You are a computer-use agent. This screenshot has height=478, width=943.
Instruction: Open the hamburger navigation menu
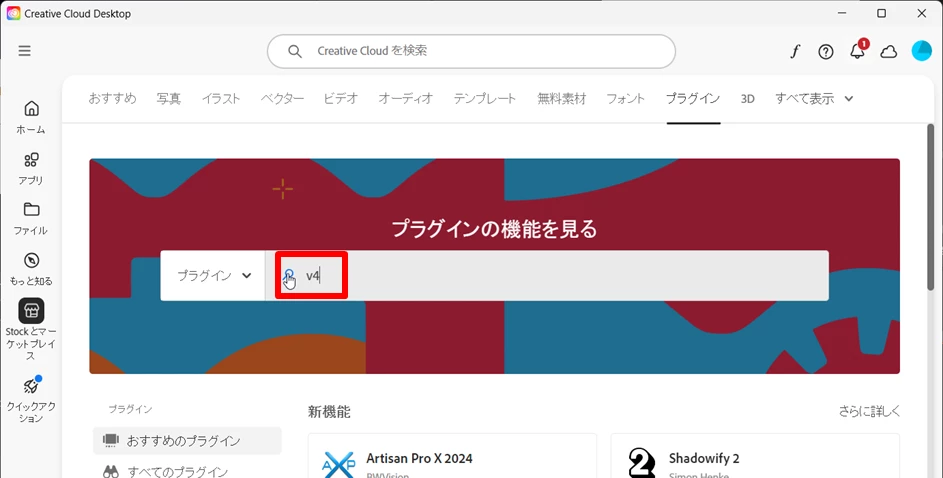[x=25, y=51]
